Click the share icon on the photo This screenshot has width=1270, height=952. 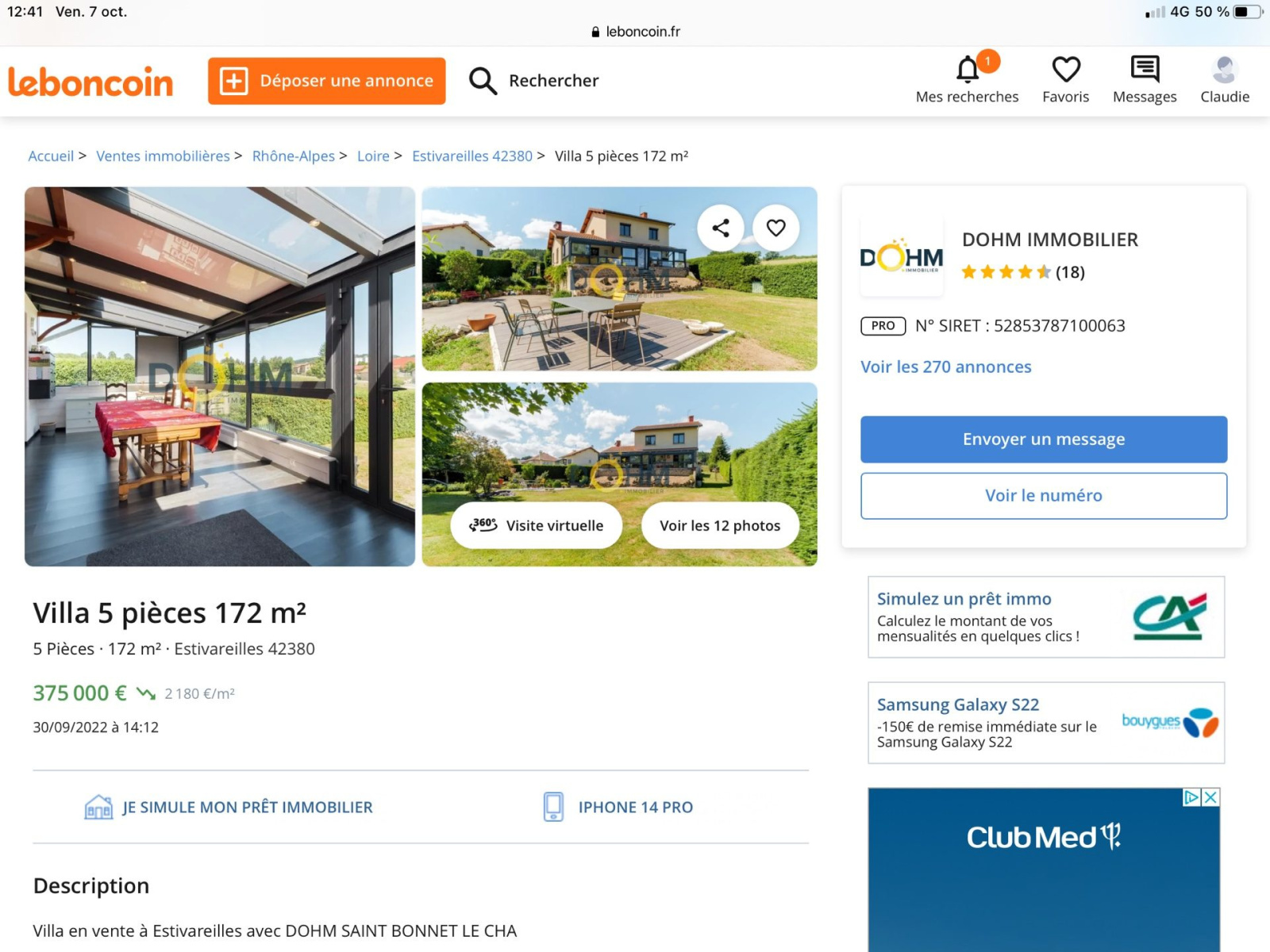coord(721,228)
